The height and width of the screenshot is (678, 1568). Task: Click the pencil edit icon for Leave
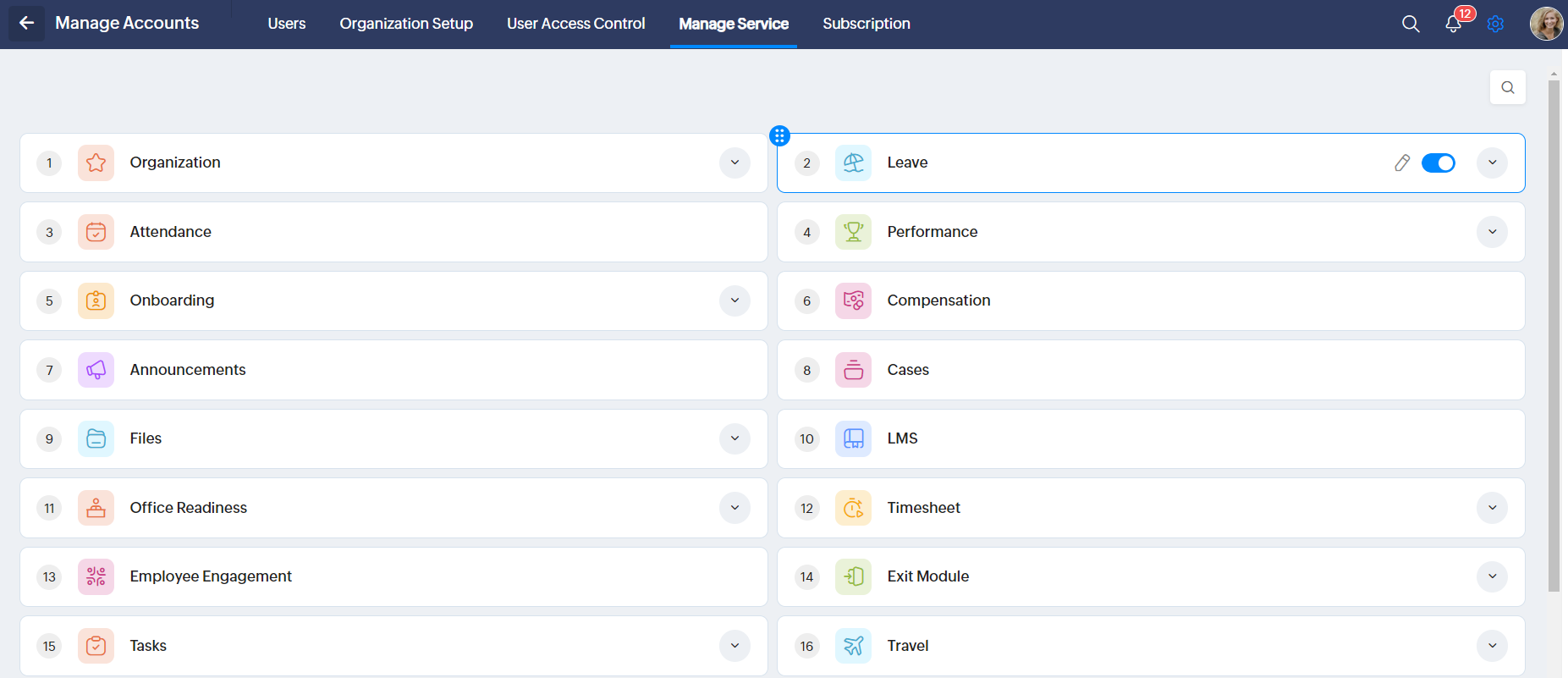pyautogui.click(x=1402, y=163)
